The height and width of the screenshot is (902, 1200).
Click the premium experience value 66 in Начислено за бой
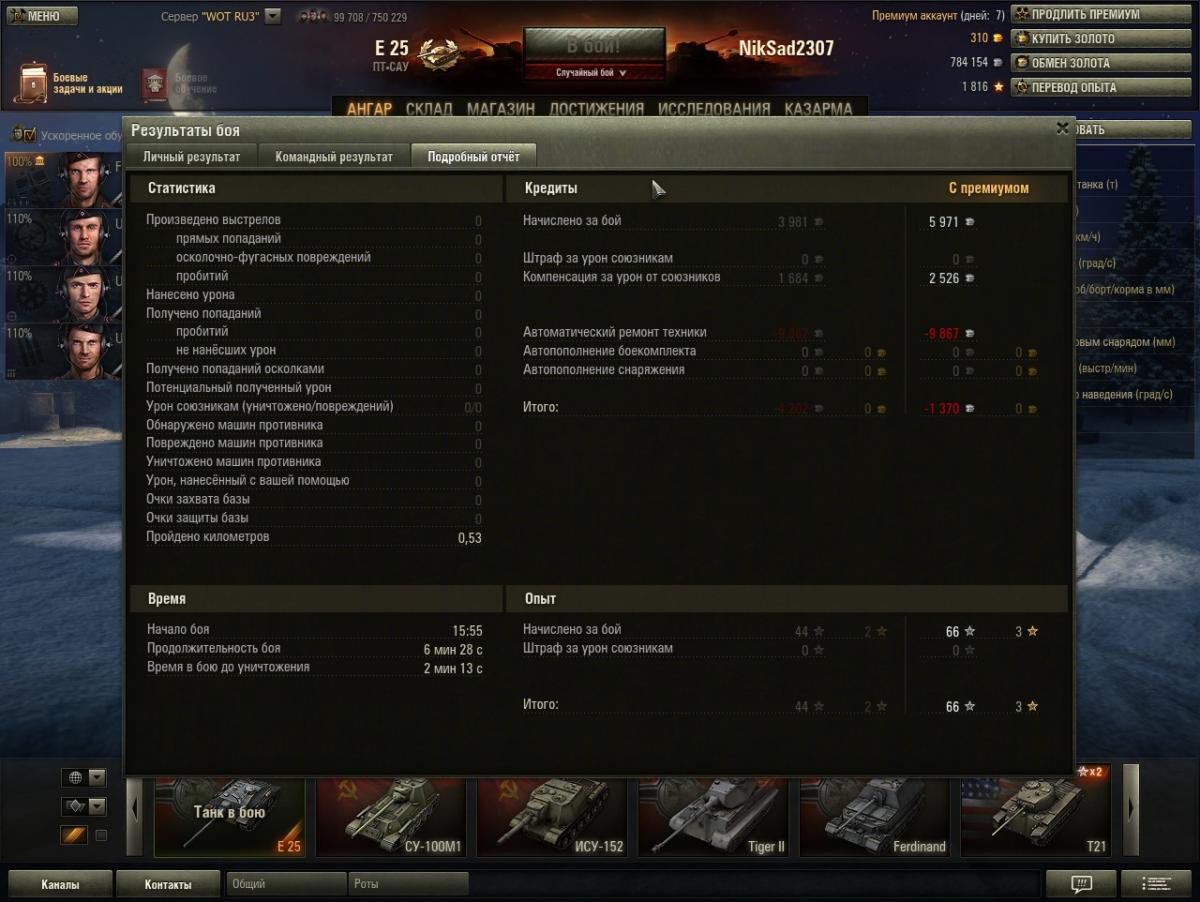point(952,632)
